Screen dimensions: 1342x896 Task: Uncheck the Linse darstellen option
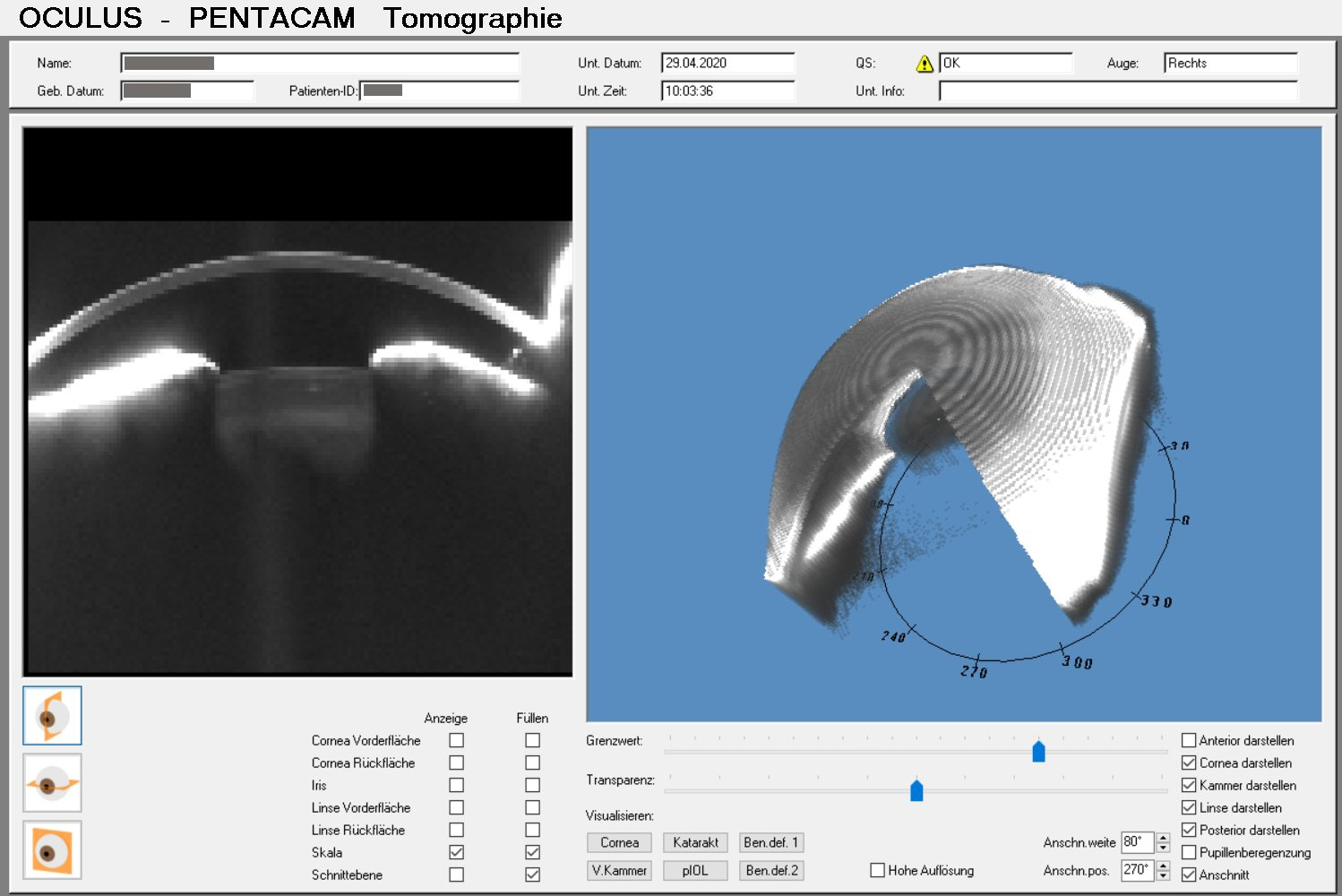(1189, 807)
